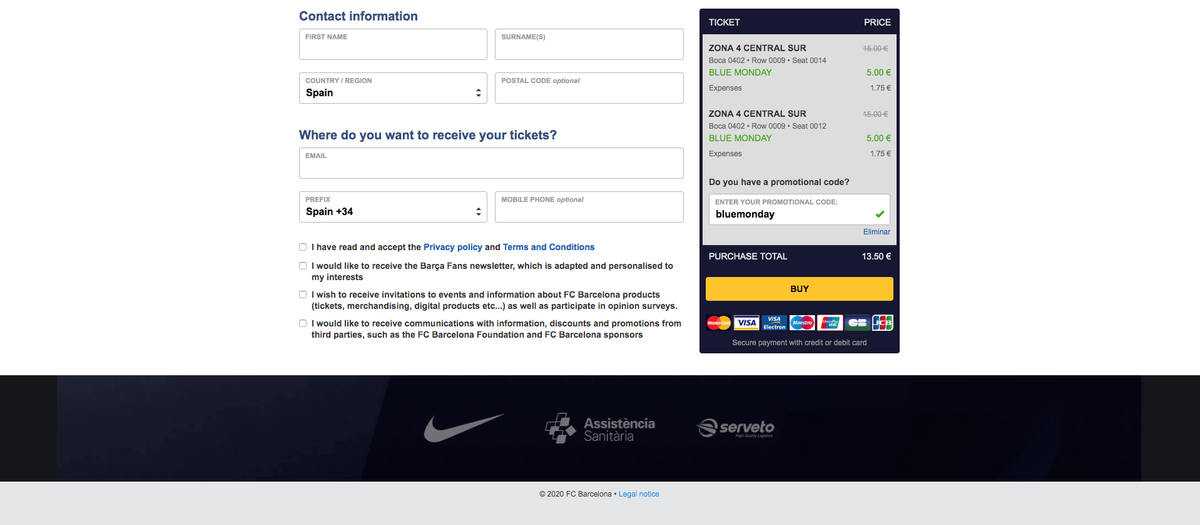Click the Serveto sponsor logo

click(735, 429)
